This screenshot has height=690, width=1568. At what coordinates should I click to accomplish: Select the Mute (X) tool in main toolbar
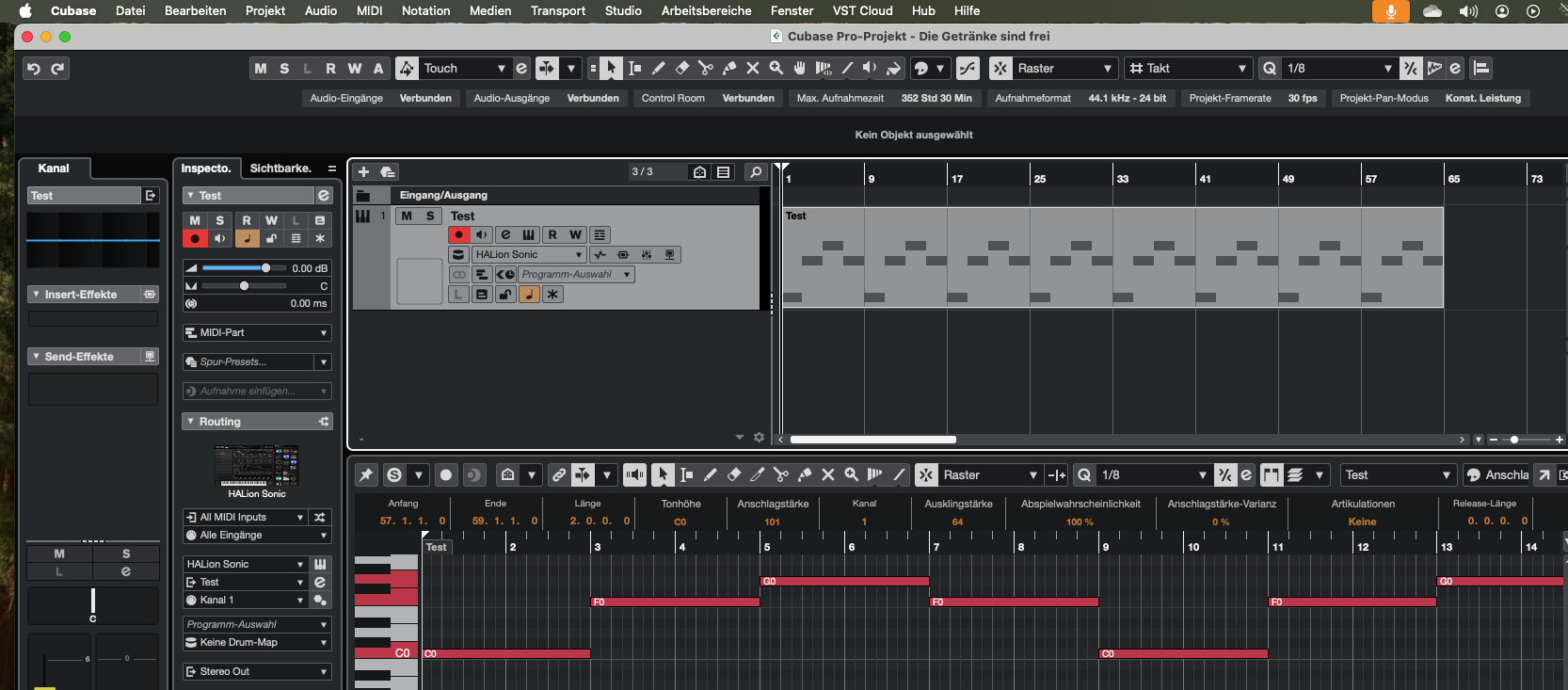753,68
